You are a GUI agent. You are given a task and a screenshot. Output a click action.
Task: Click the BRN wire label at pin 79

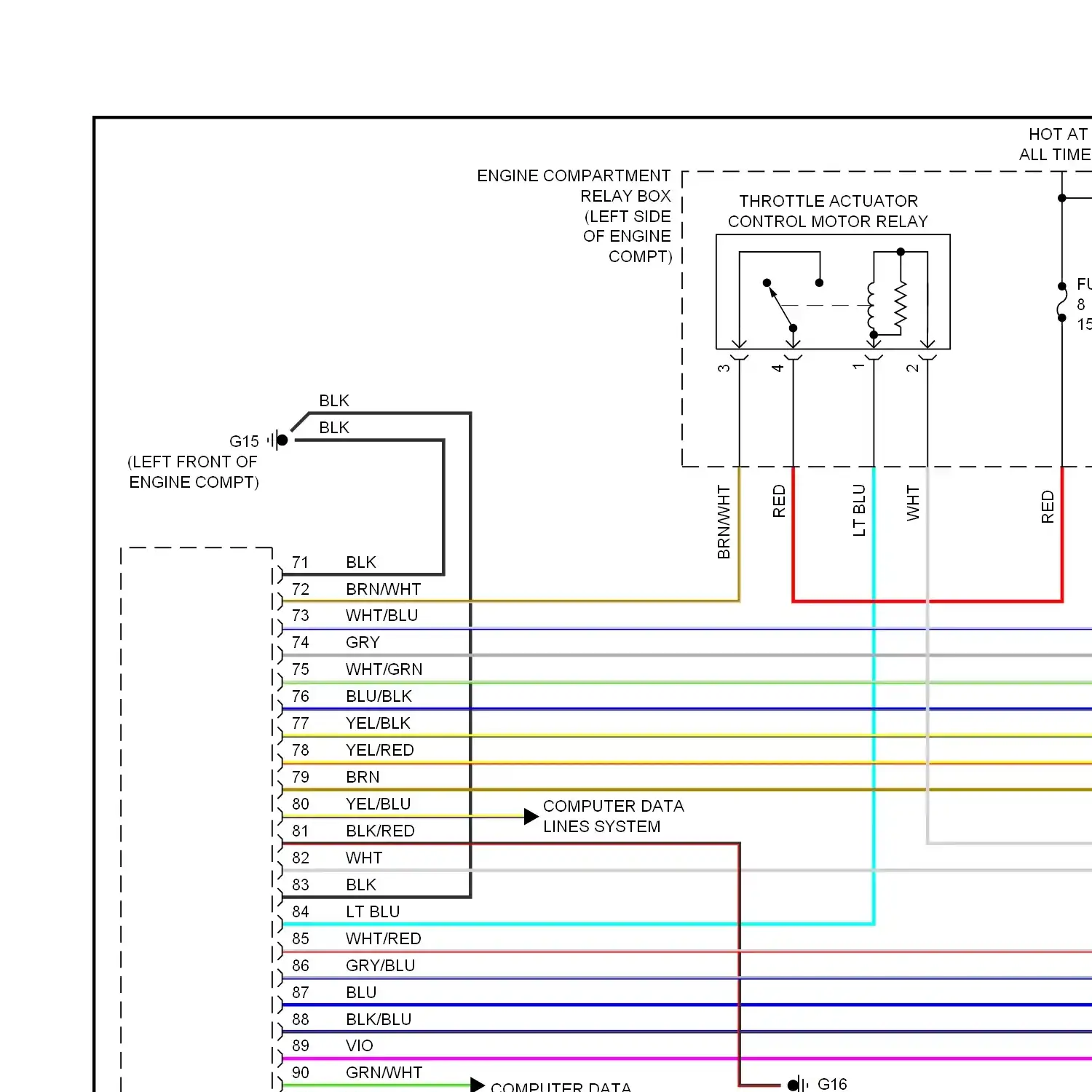pos(363,777)
